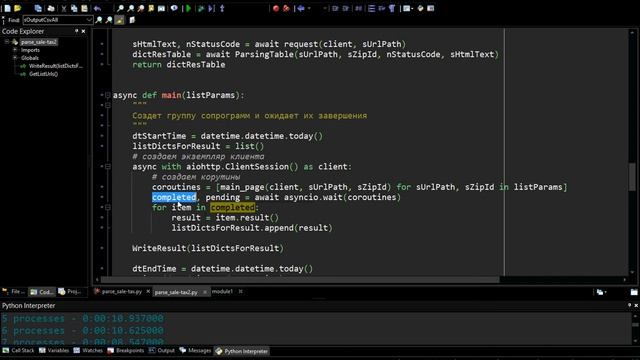
Task: Select the GetListUrls function in Code Explorer
Action: coord(43,74)
